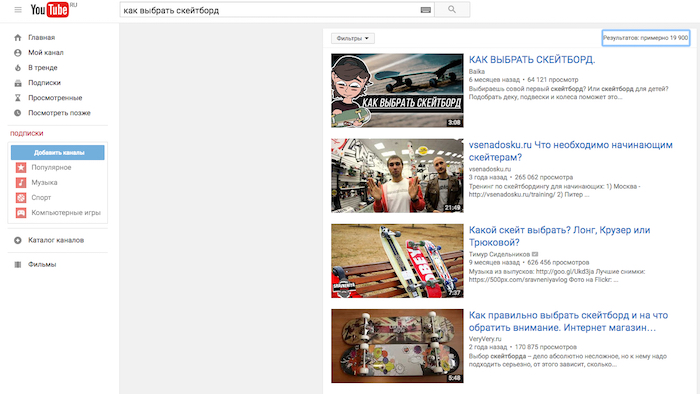Expand the Фильтры dropdown

(x=353, y=38)
